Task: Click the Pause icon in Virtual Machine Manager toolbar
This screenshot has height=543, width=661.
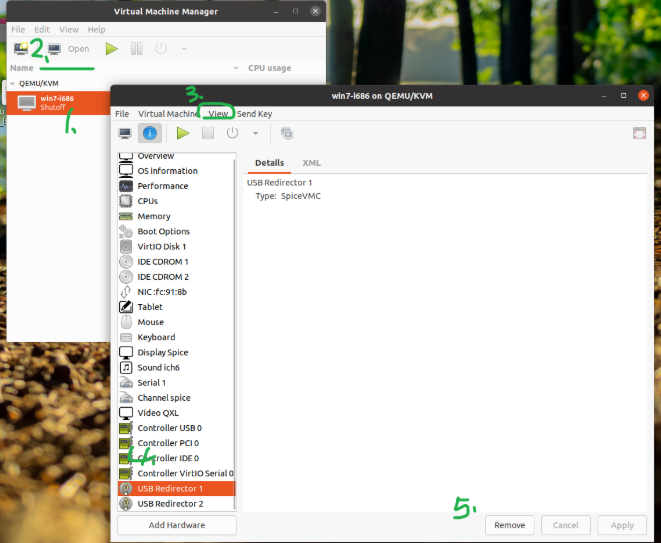Action: [x=137, y=49]
